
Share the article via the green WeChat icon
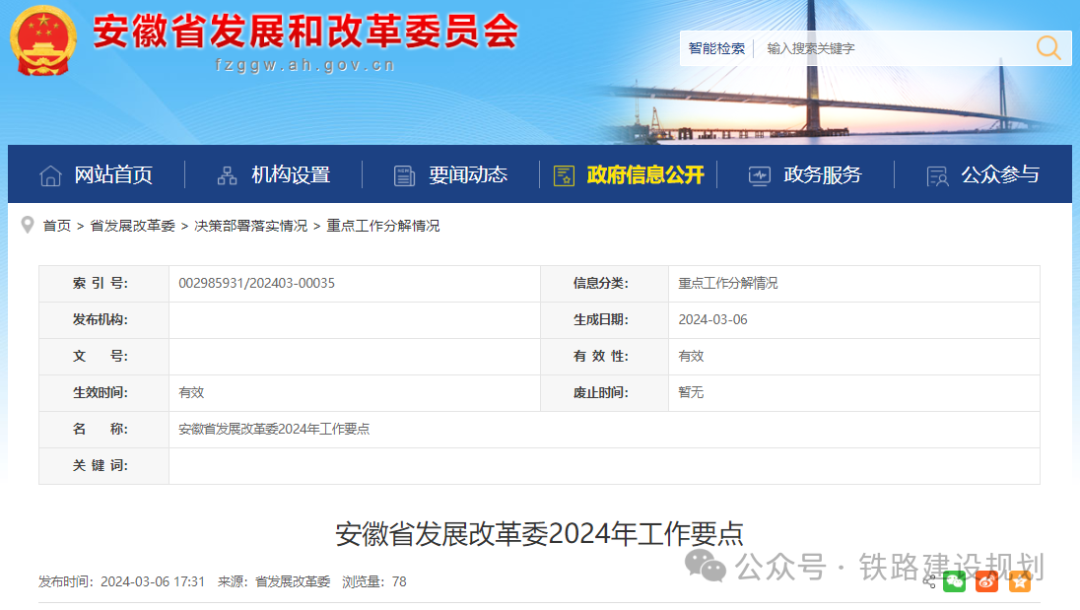click(x=954, y=581)
